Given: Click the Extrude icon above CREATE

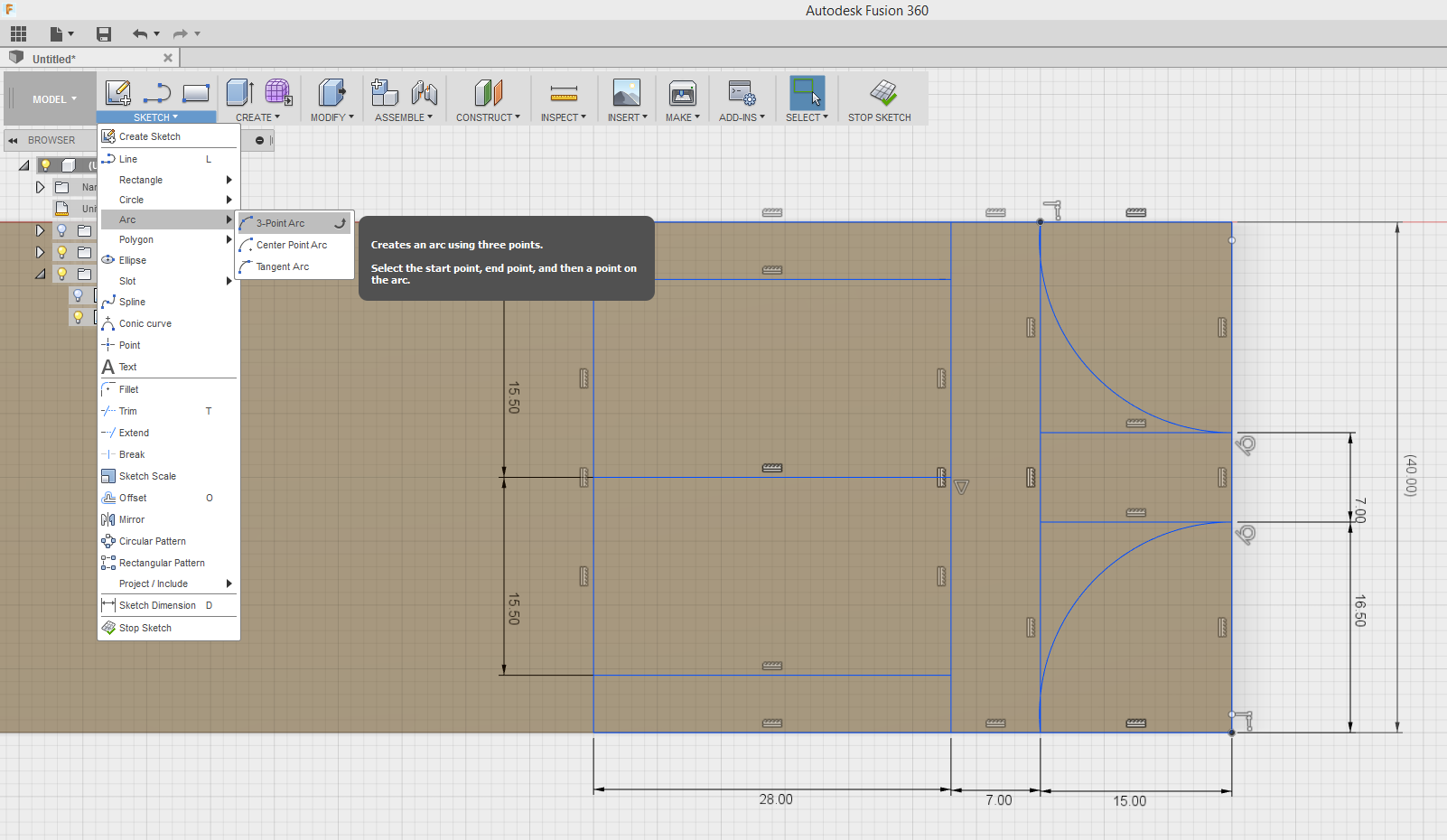Looking at the screenshot, I should pyautogui.click(x=239, y=93).
